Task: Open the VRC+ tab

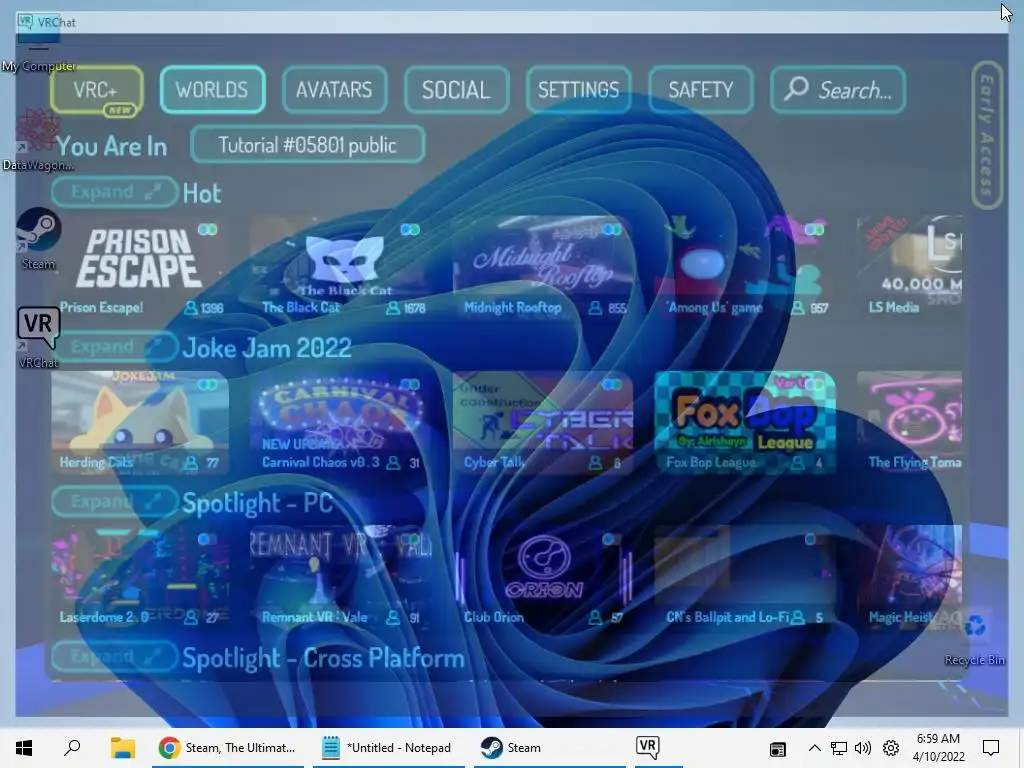Action: [x=97, y=90]
